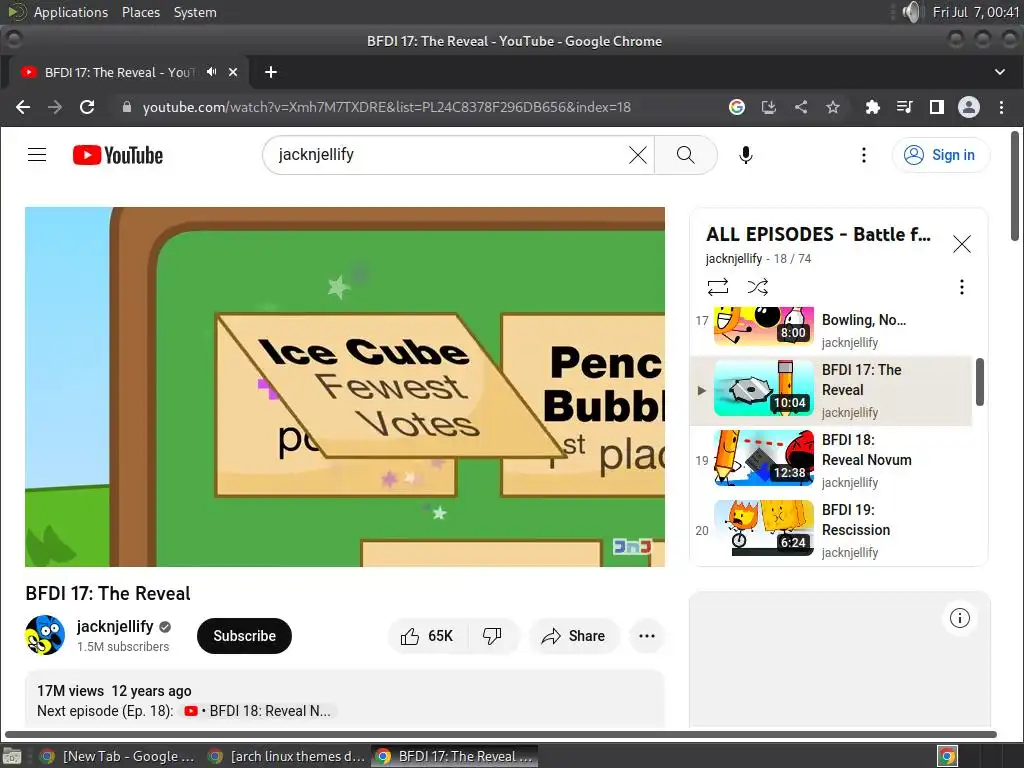This screenshot has width=1024, height=768.
Task: Mute tab via speaker icon
Action: (212, 72)
